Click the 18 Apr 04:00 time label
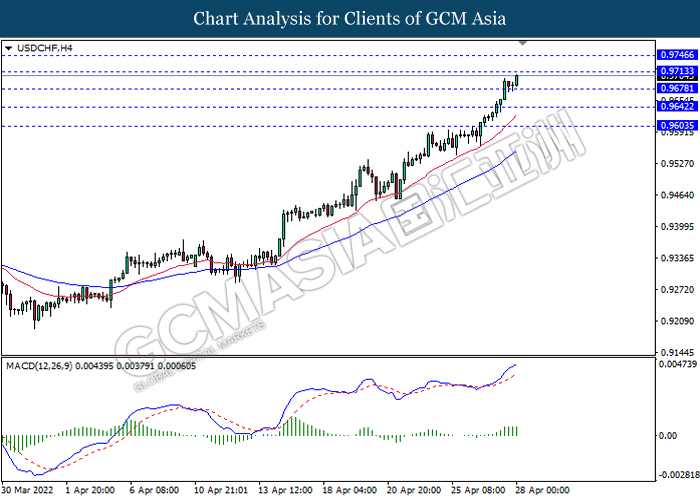Viewport: 700px width, 500px height. tap(350, 490)
